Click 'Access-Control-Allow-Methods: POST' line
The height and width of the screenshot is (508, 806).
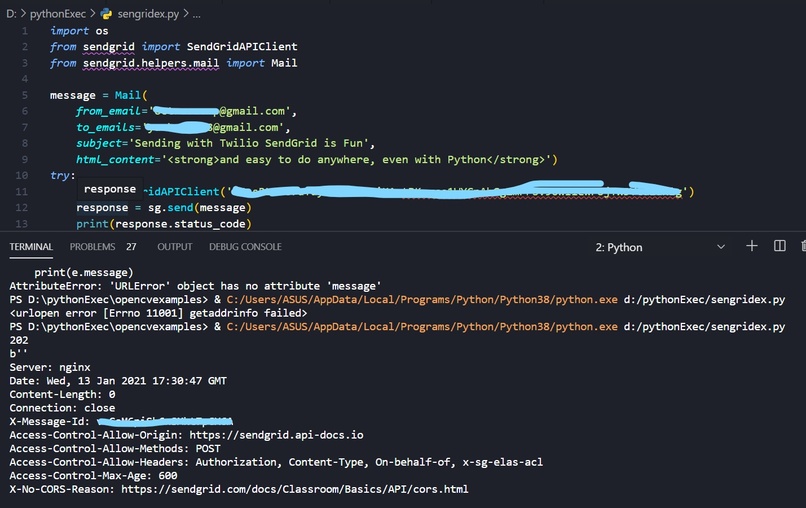[x=115, y=448]
